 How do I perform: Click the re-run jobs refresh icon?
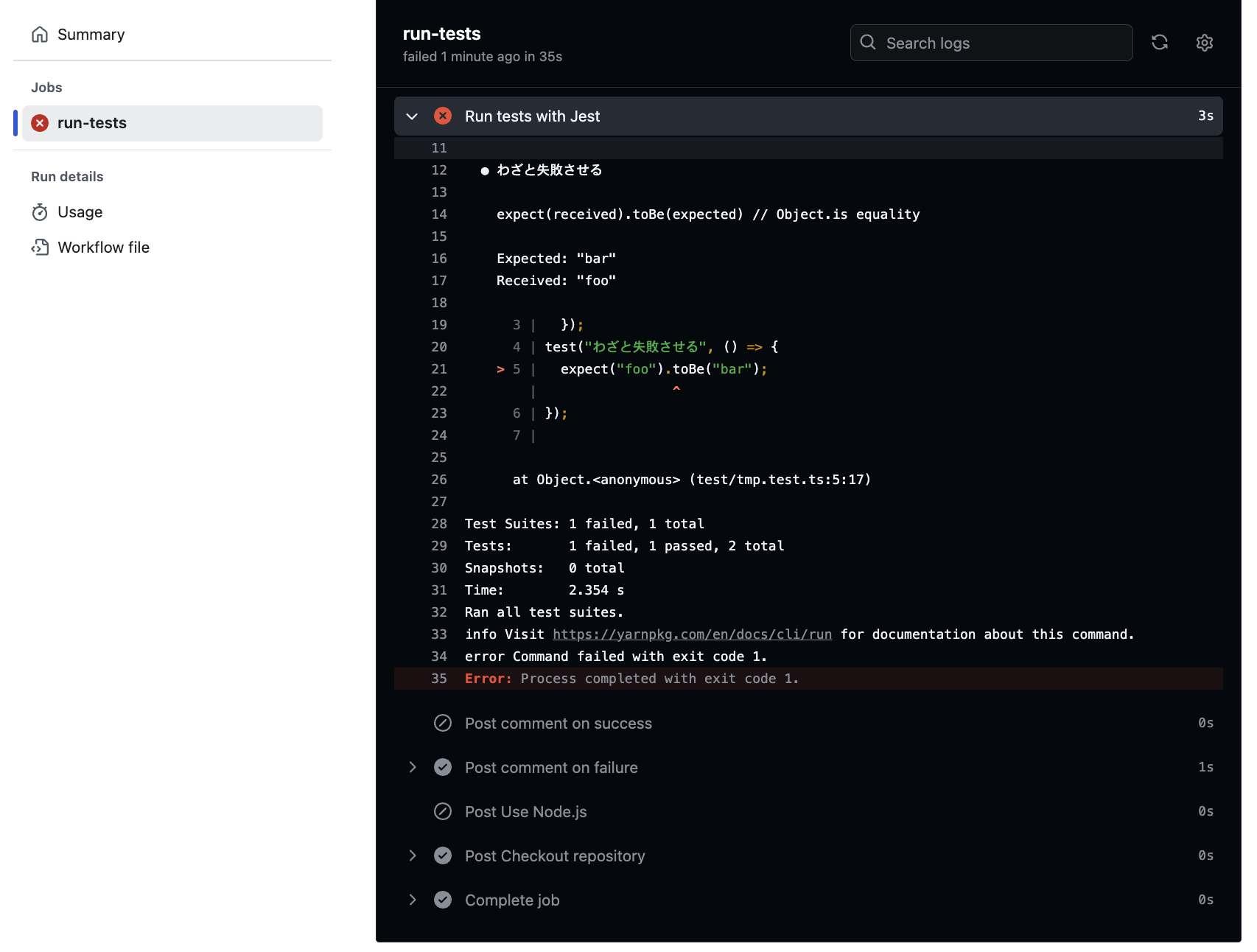[x=1160, y=43]
